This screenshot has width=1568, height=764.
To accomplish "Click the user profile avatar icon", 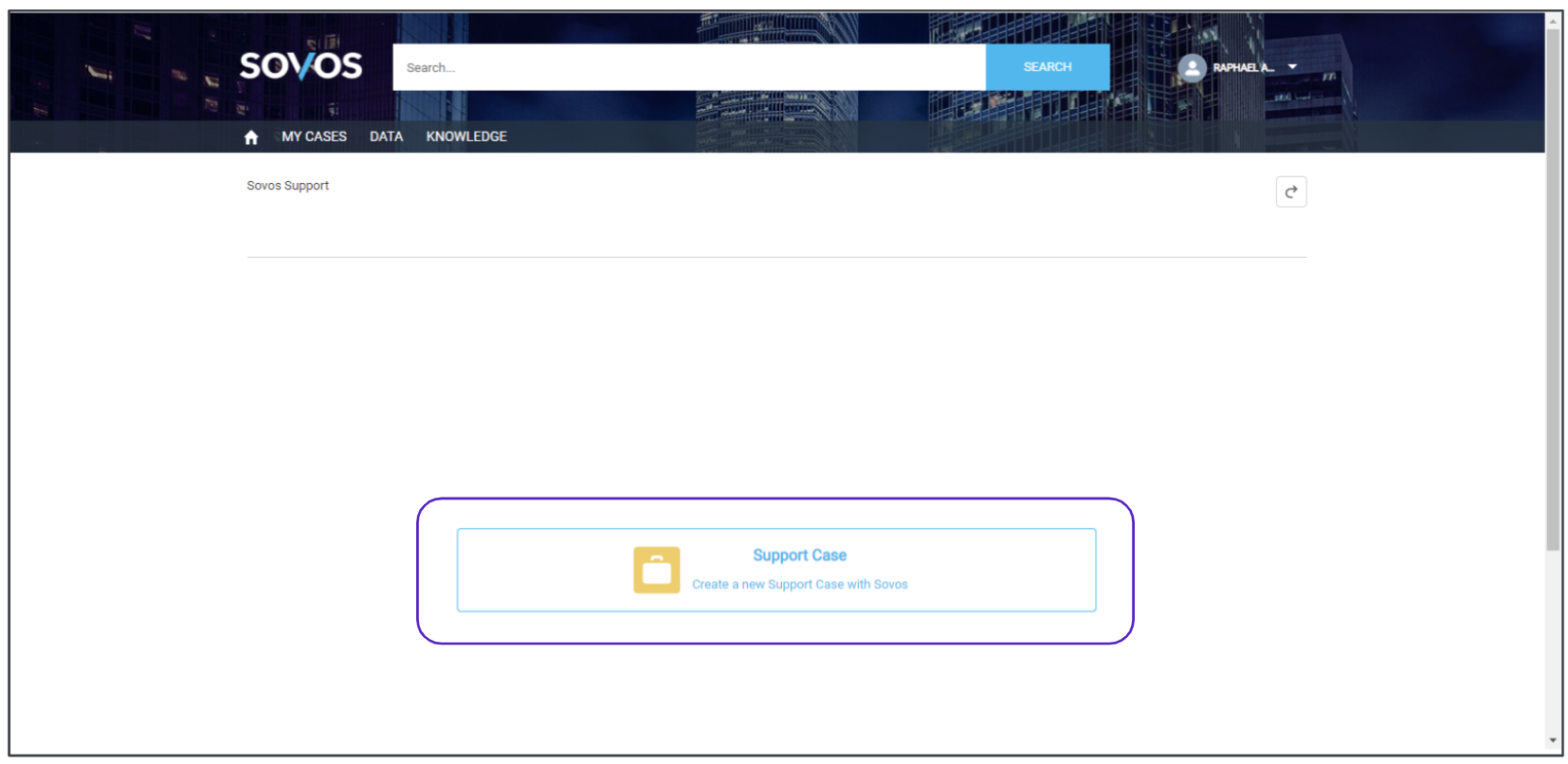I will pos(1192,67).
